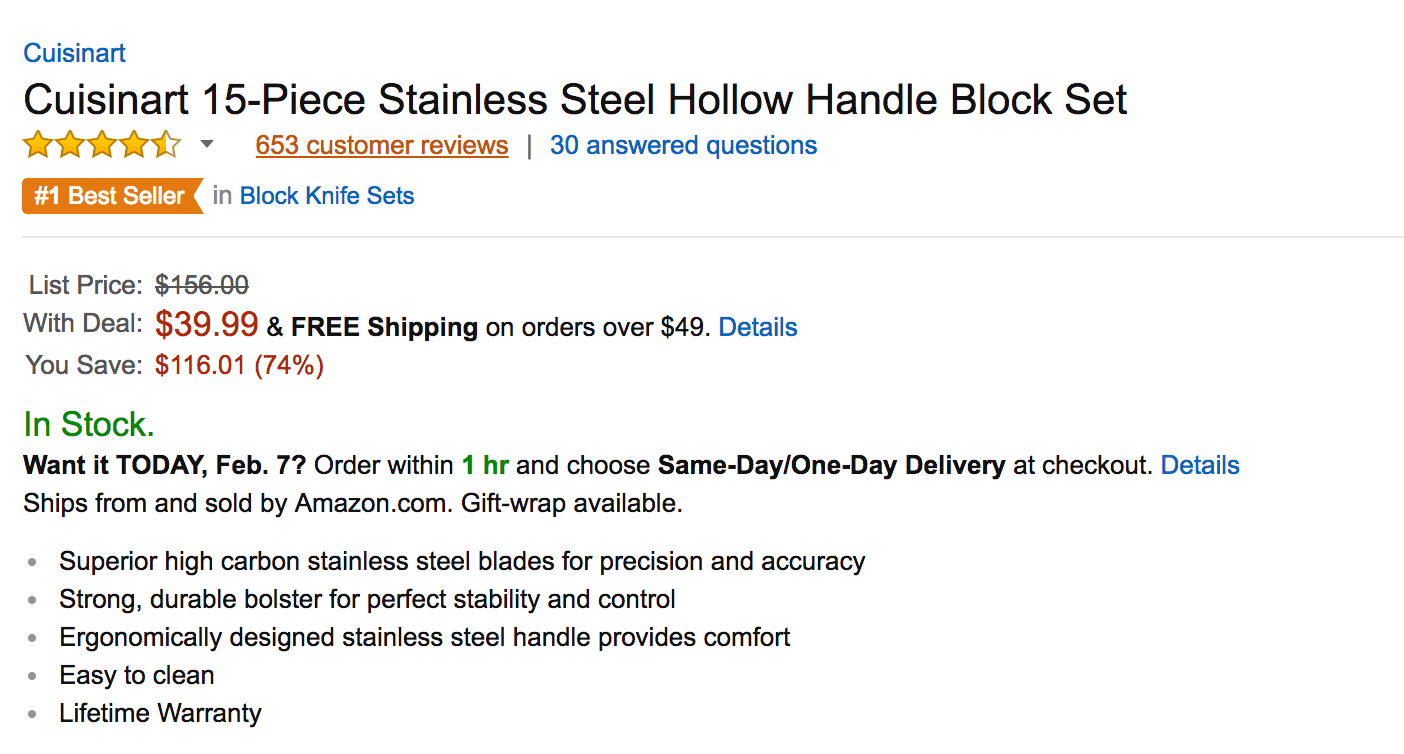
Task: Click the second star of the rating
Action: pyautogui.click(x=69, y=145)
